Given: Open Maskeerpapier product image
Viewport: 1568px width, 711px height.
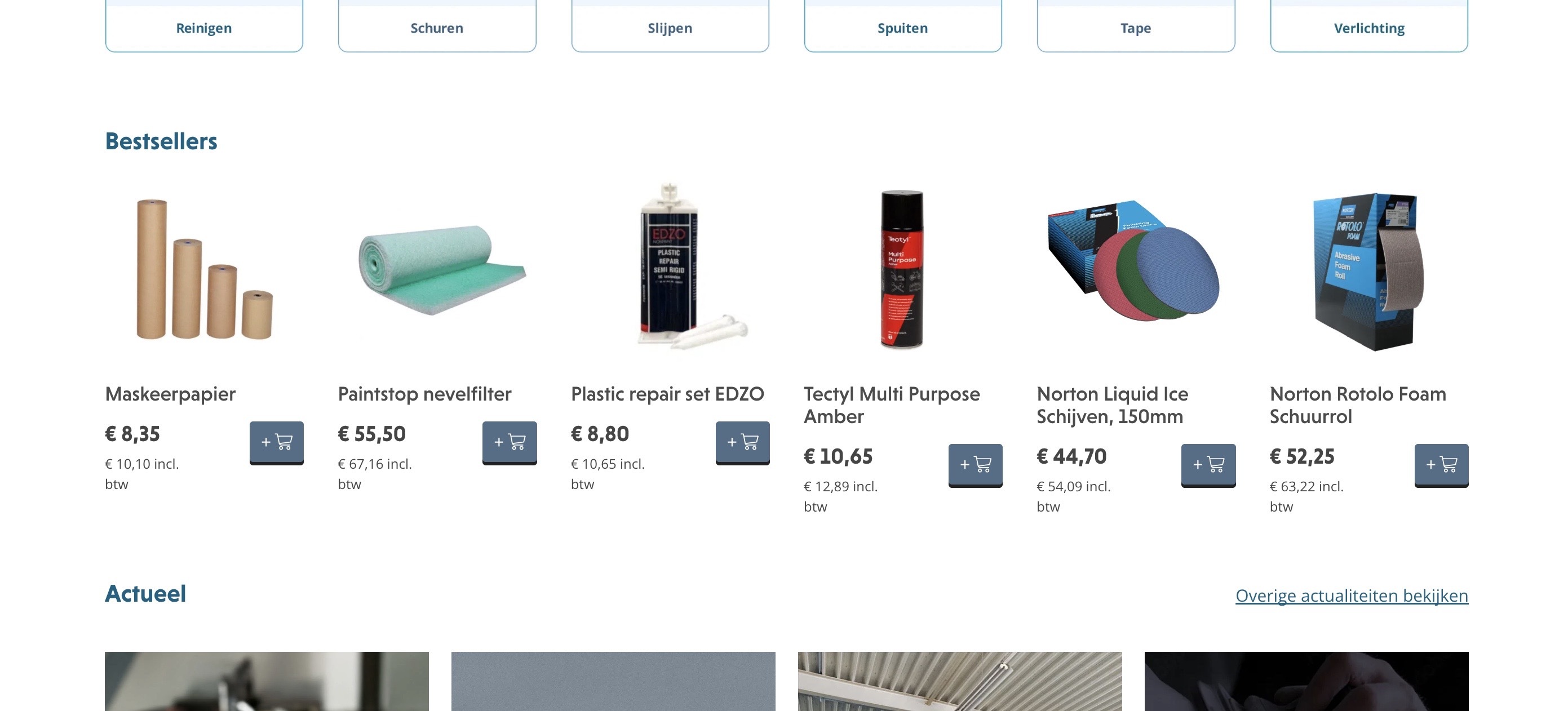Looking at the screenshot, I should click(204, 268).
